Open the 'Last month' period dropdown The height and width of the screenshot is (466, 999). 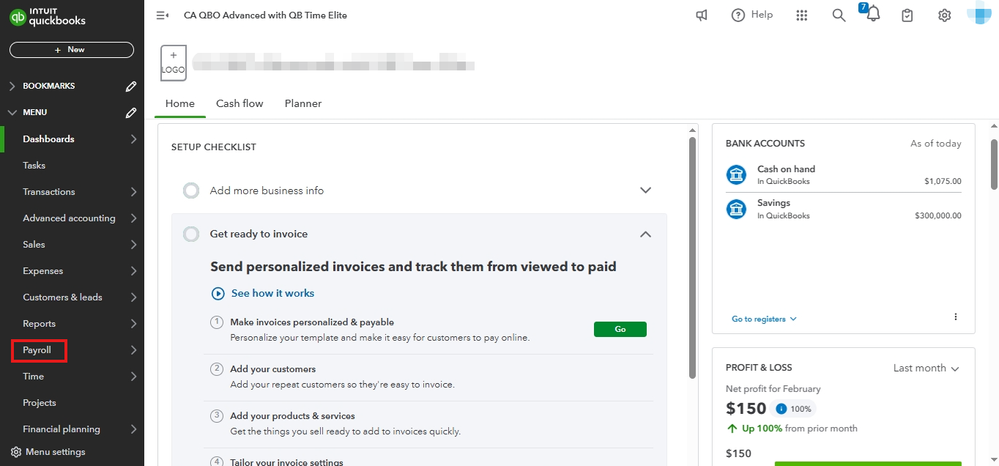click(x=926, y=368)
